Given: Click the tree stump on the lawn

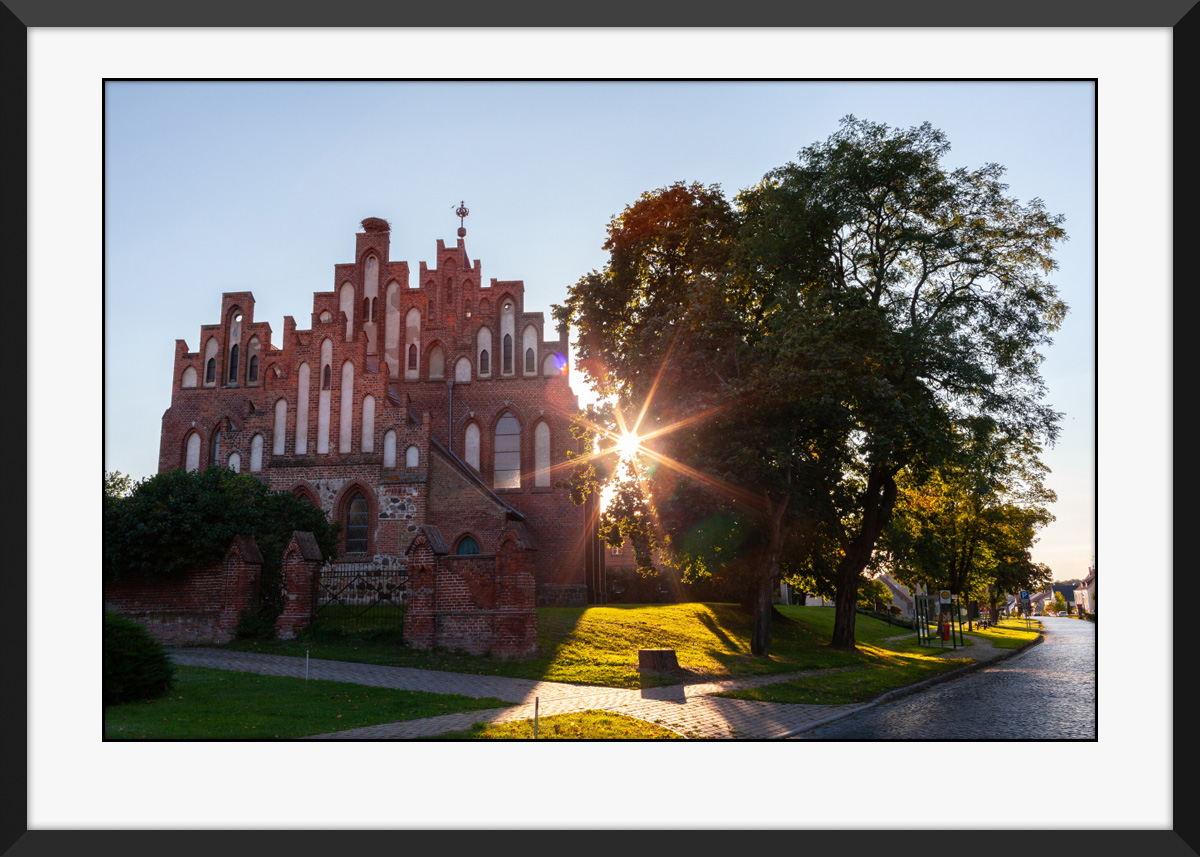Looking at the screenshot, I should point(658,661).
